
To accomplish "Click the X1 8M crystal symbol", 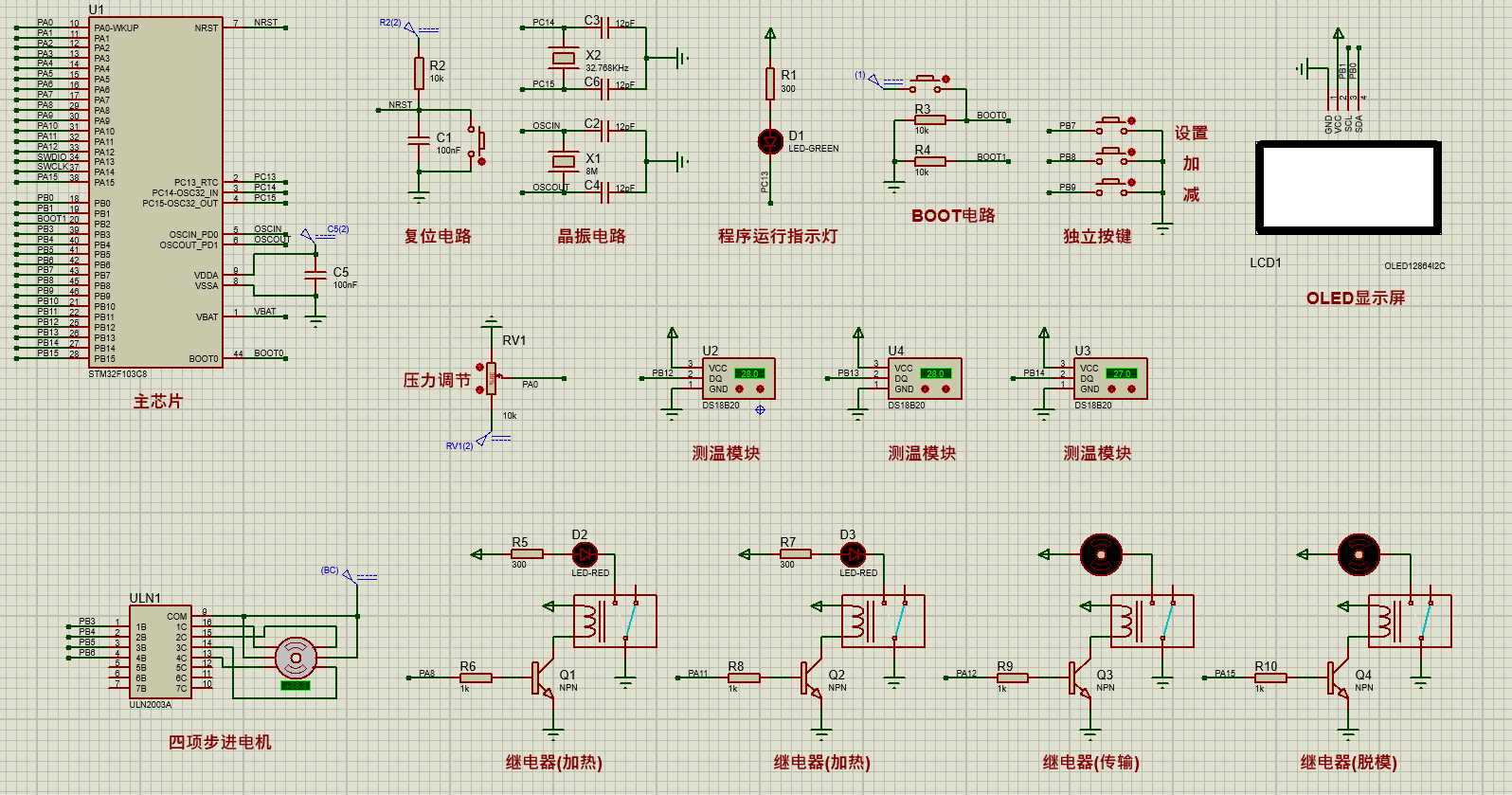I will click(x=564, y=161).
